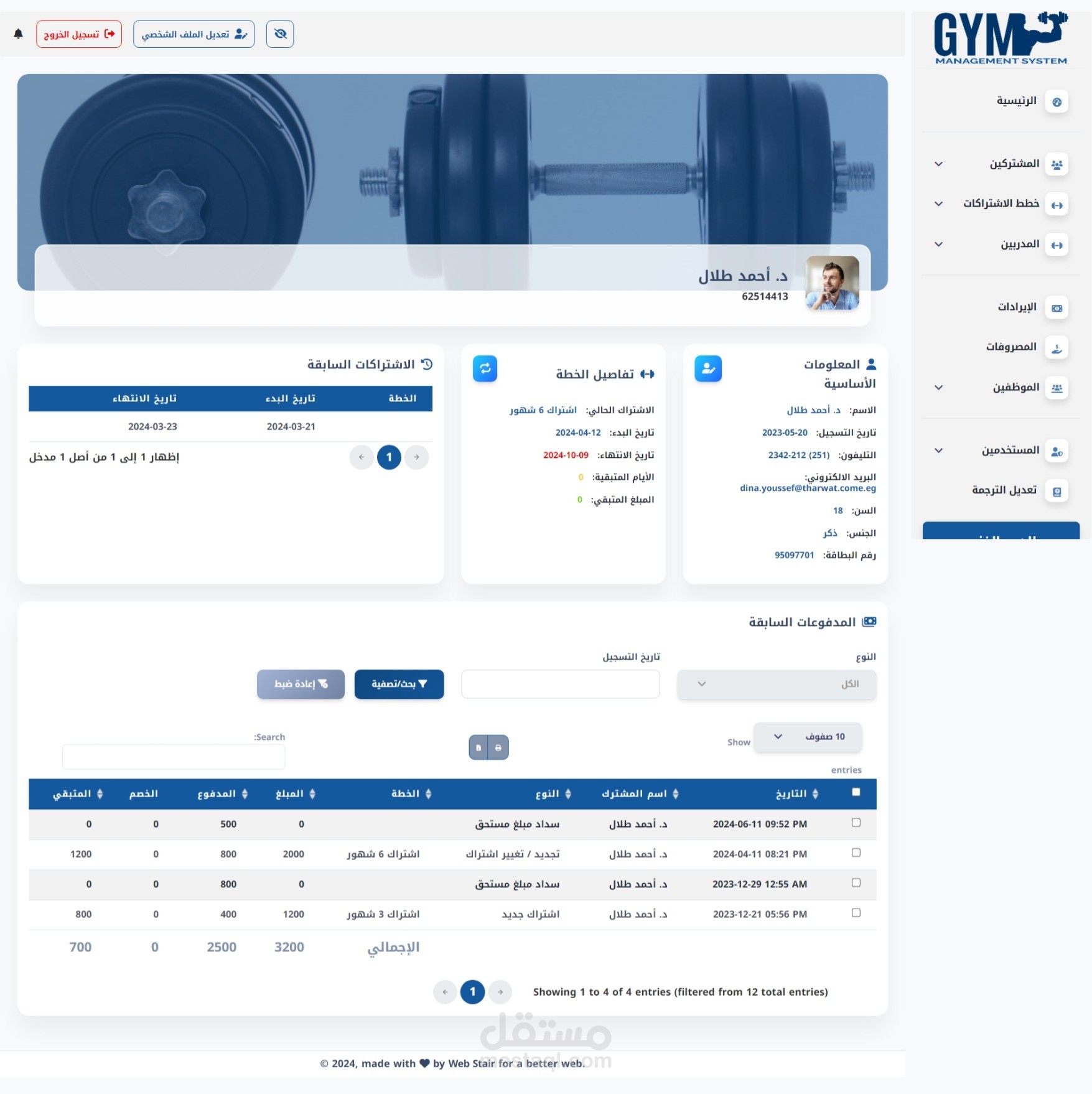The height and width of the screenshot is (1094, 1092).
Task: Click the email dina.youssef@tharwat.come.eg
Action: [808, 489]
